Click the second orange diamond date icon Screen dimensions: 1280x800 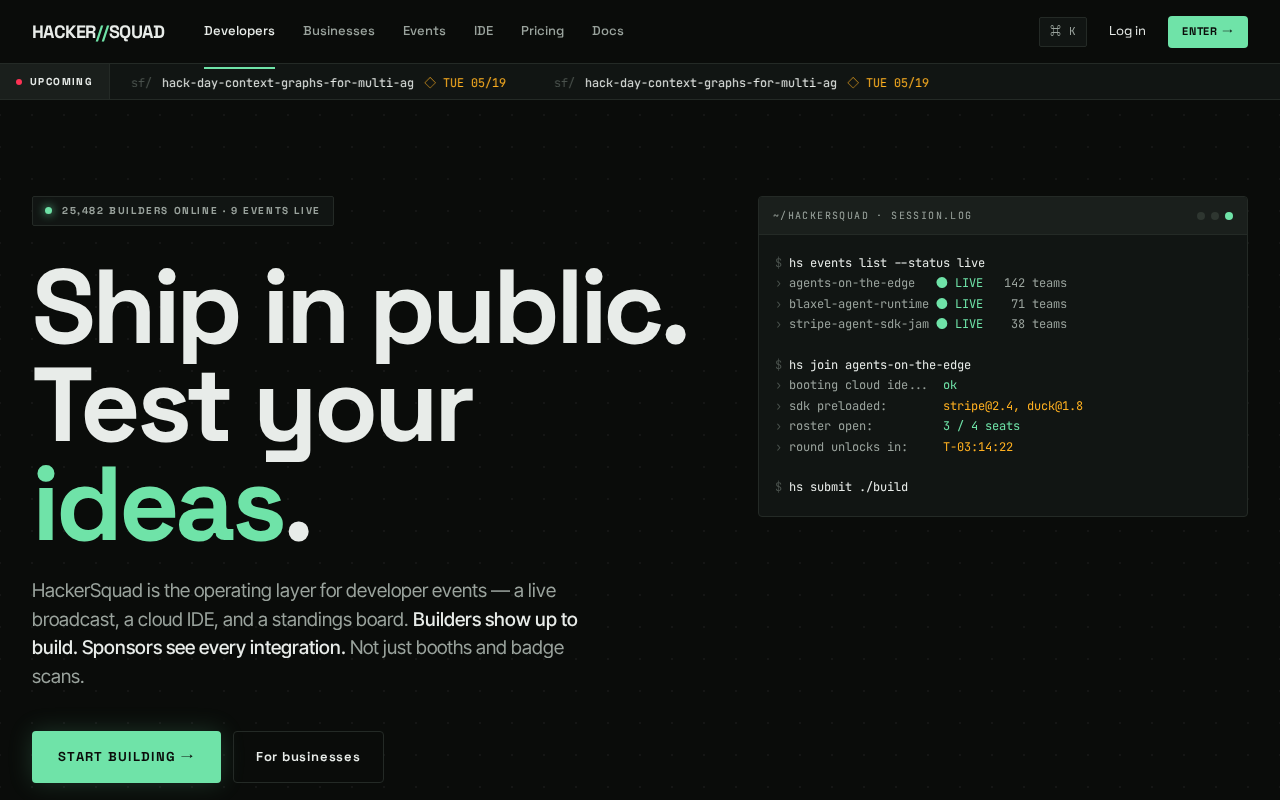(x=853, y=83)
